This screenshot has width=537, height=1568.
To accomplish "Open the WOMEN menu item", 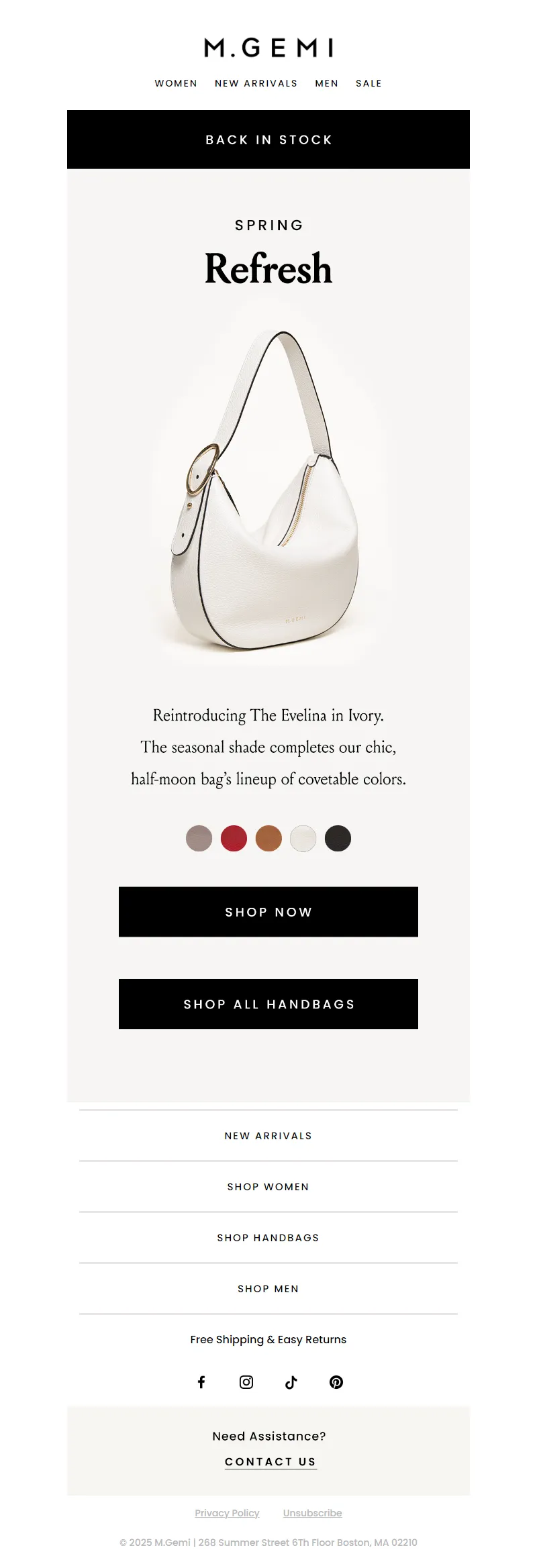I will point(176,83).
